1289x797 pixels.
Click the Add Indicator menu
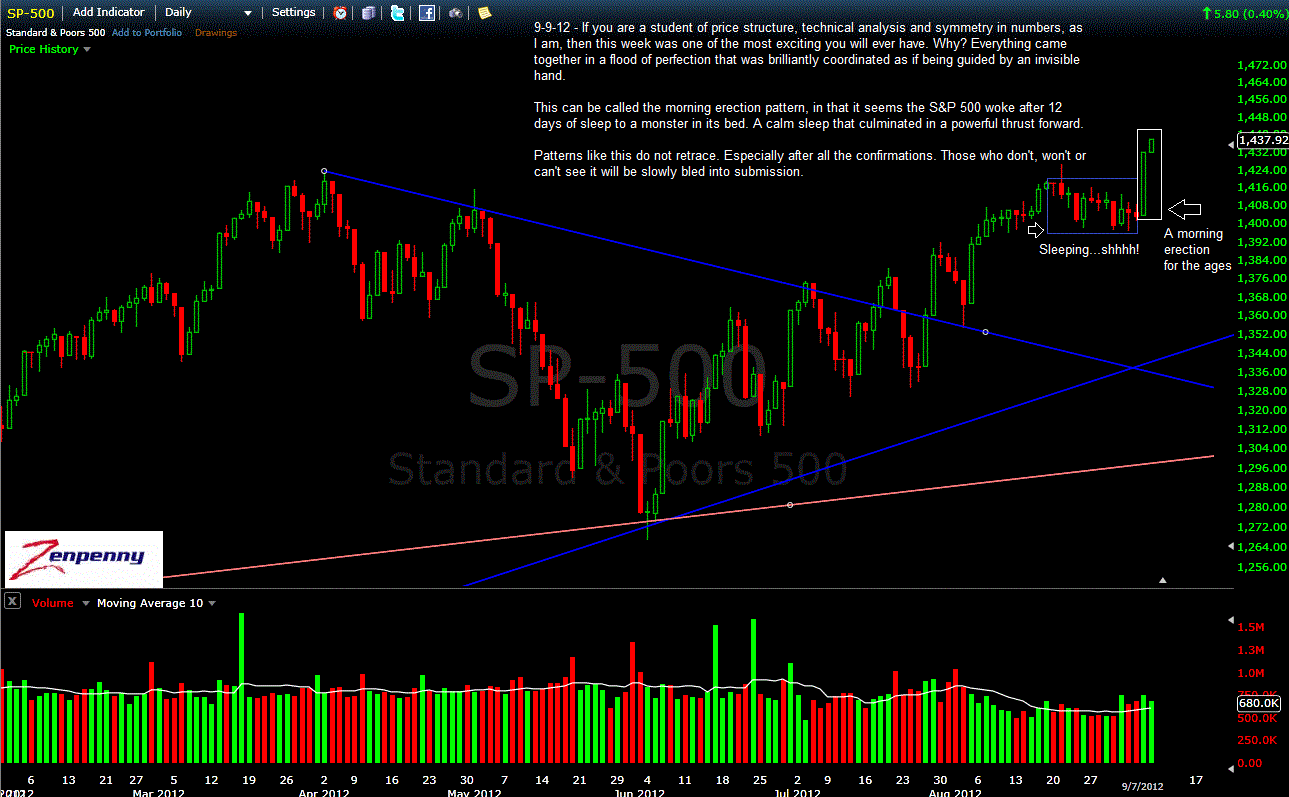(x=108, y=12)
